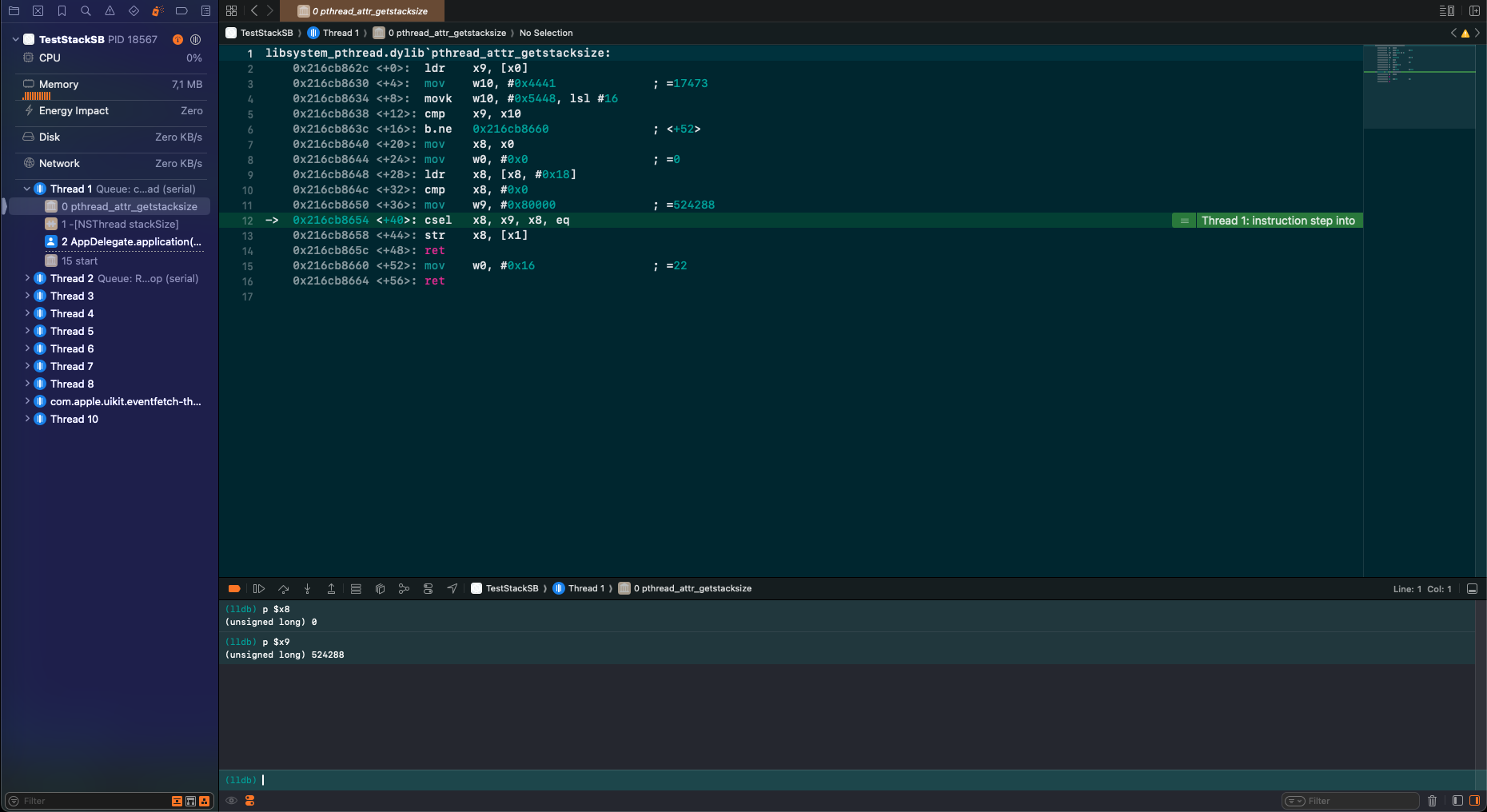1487x812 pixels.
Task: Step into the next function call
Action: pos(307,588)
